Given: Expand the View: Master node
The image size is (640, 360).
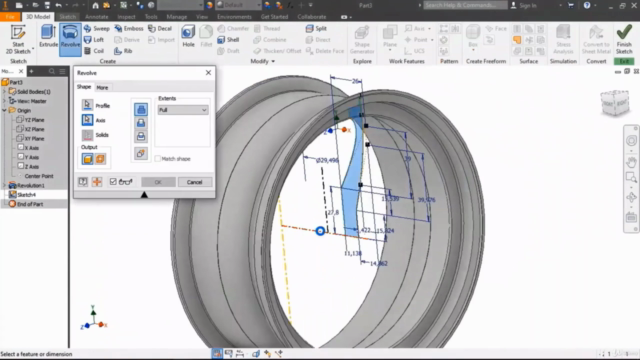Looking at the screenshot, I should coord(4,101).
